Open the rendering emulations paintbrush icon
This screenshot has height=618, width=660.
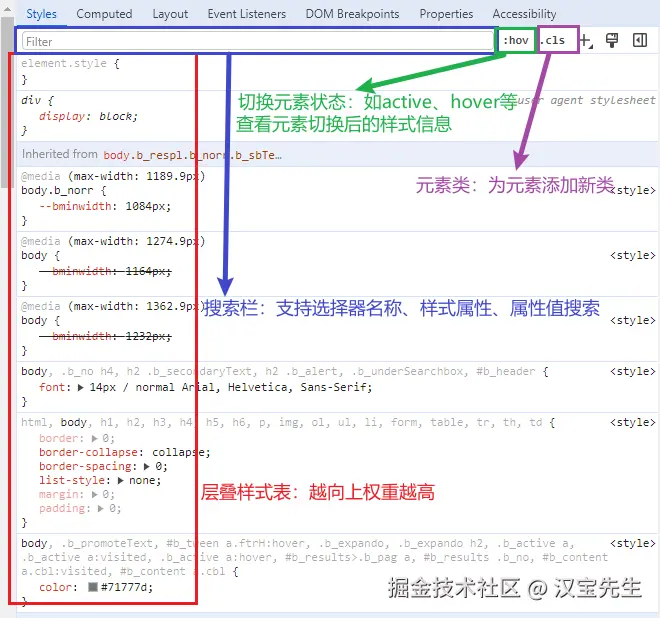[x=612, y=40]
